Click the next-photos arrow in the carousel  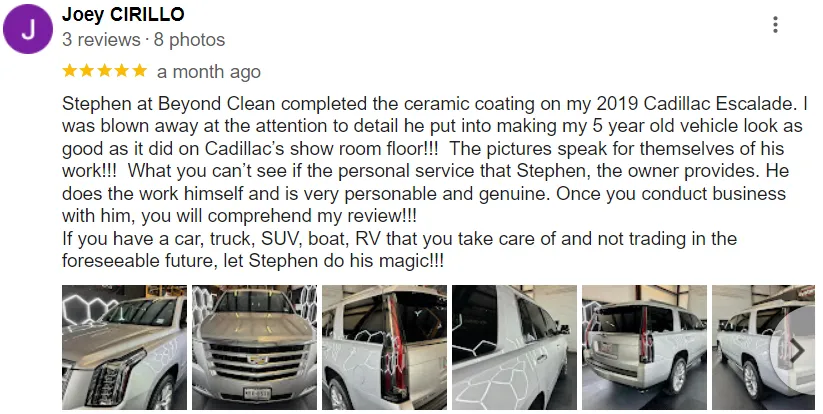pyautogui.click(x=796, y=350)
